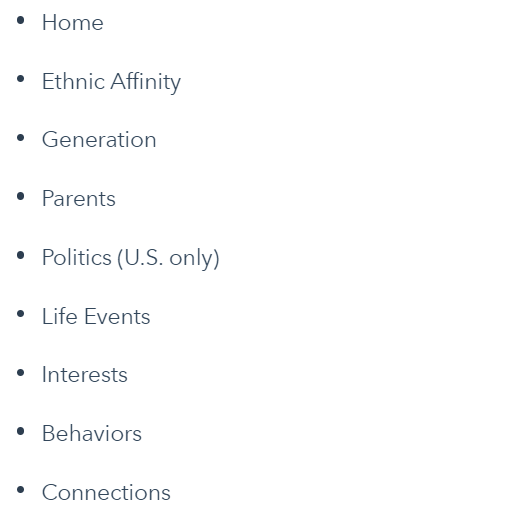Screen dimensions: 521x515
Task: Select the bullet next to Generation
Action: 20,138
